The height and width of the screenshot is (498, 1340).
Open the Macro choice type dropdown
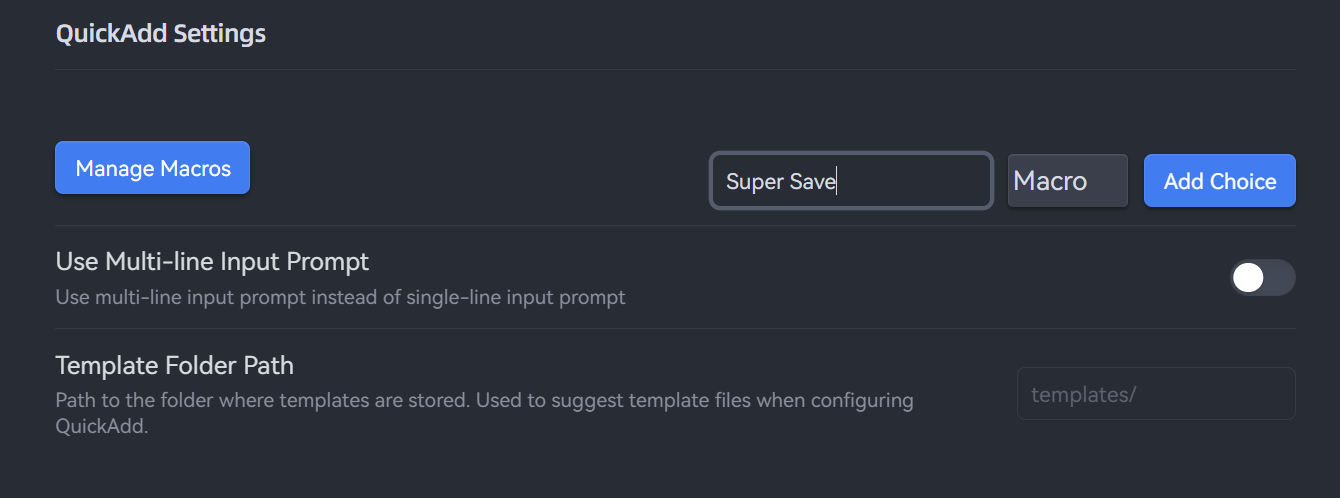(1067, 181)
